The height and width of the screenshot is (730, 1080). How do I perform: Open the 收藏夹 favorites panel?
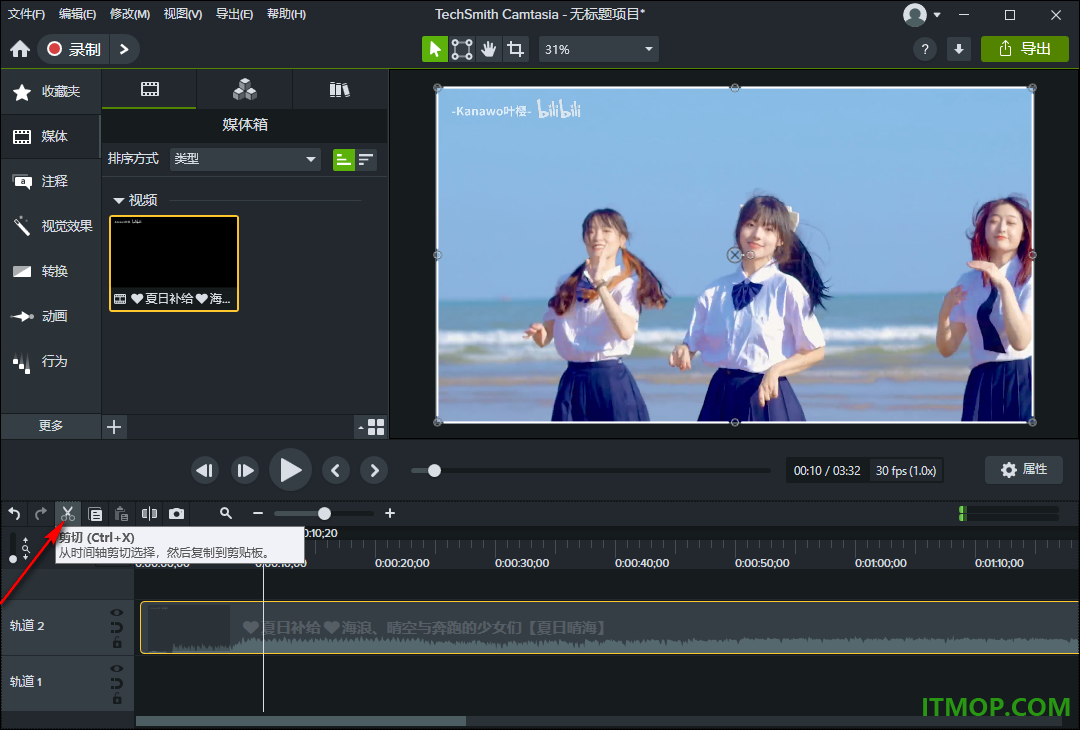point(50,92)
